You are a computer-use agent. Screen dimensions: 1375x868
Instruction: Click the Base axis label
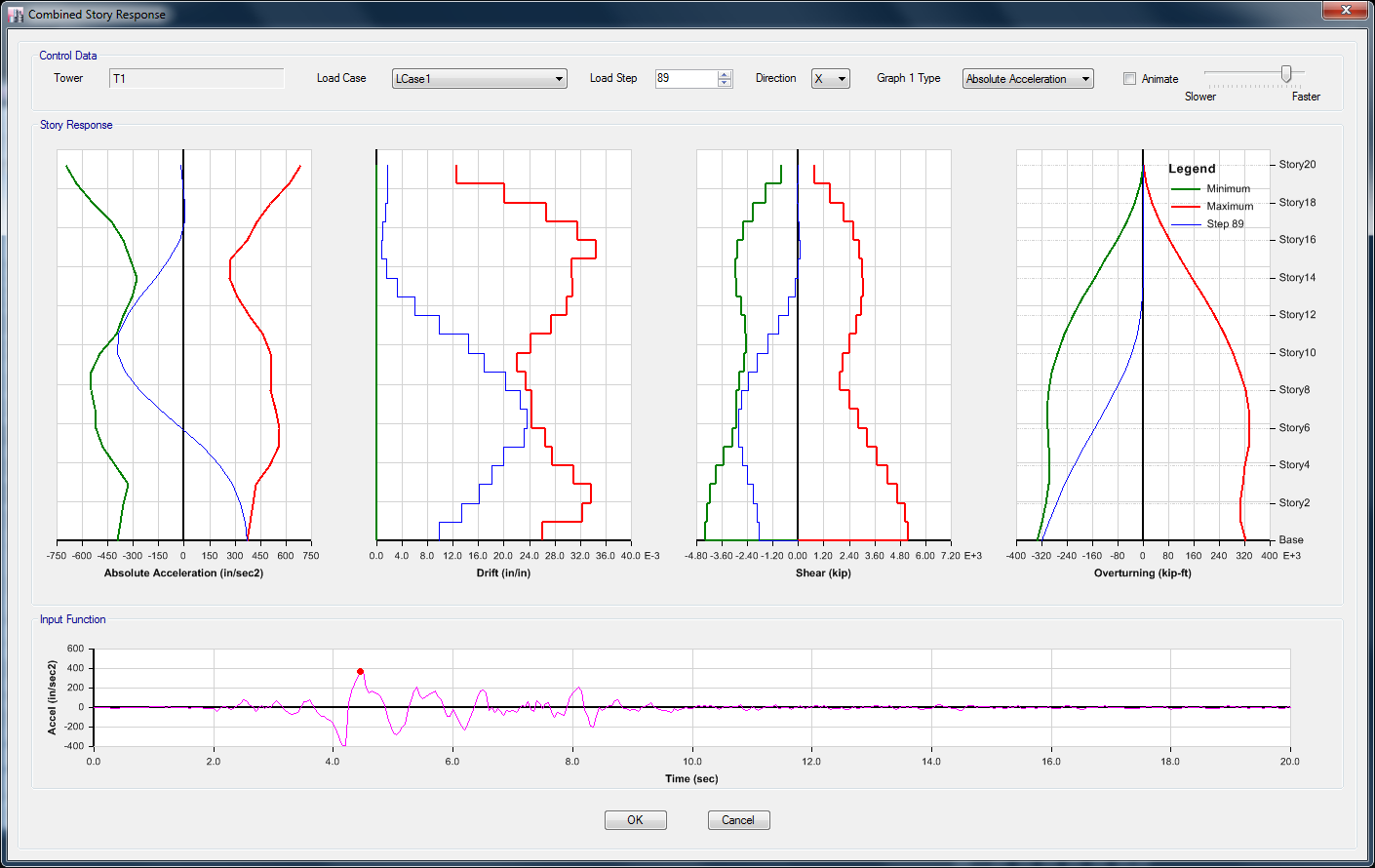tap(1291, 540)
